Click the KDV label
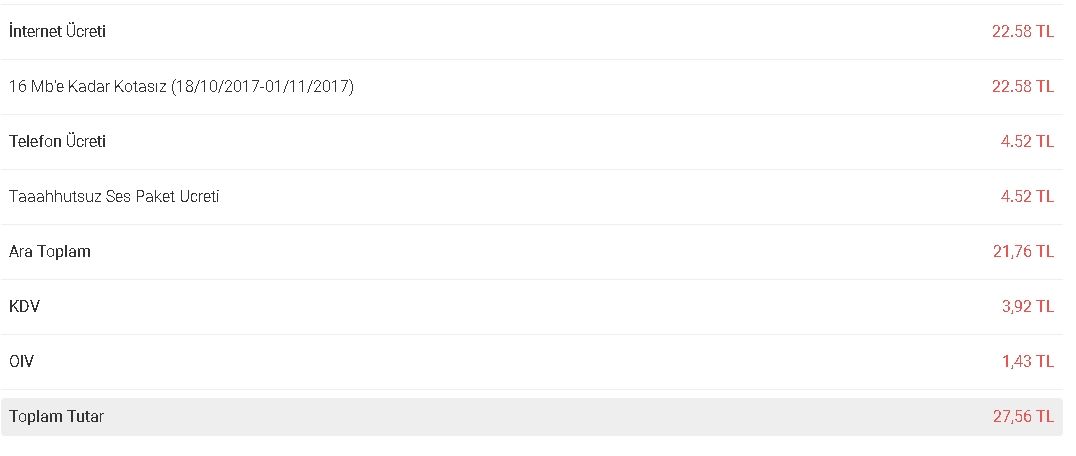The image size is (1076, 456). point(24,307)
